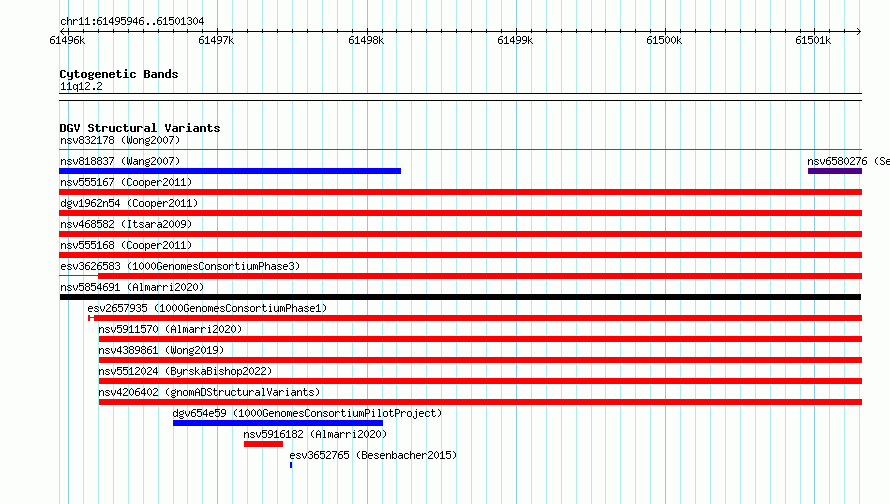Click the 61498k ruler tick label
Image resolution: width=890 pixels, height=504 pixels.
[x=366, y=40]
